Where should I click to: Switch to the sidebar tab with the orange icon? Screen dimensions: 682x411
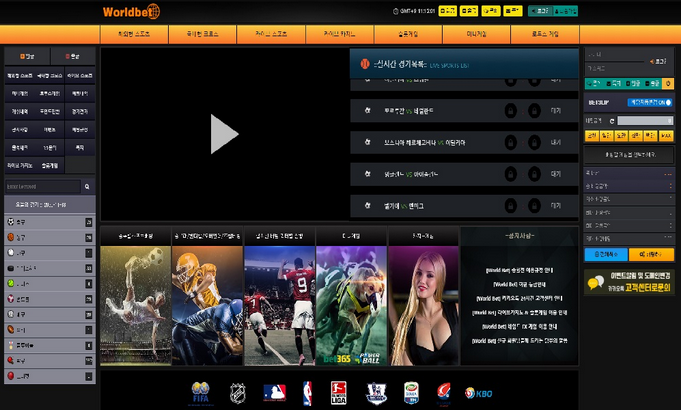27,56
